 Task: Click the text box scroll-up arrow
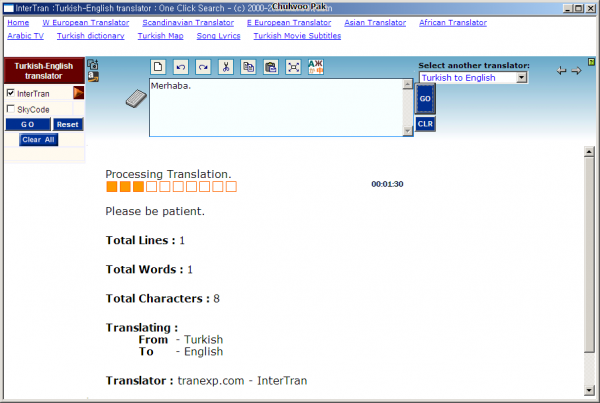coord(408,84)
